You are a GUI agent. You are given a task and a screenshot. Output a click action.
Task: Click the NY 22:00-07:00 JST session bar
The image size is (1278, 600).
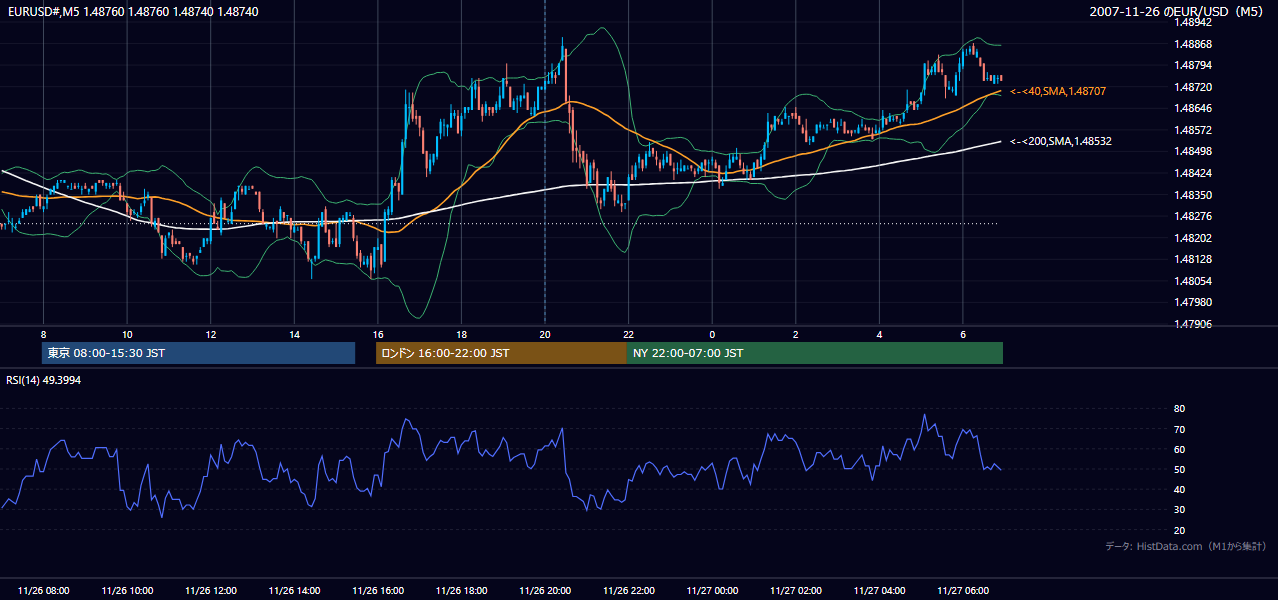tap(815, 353)
